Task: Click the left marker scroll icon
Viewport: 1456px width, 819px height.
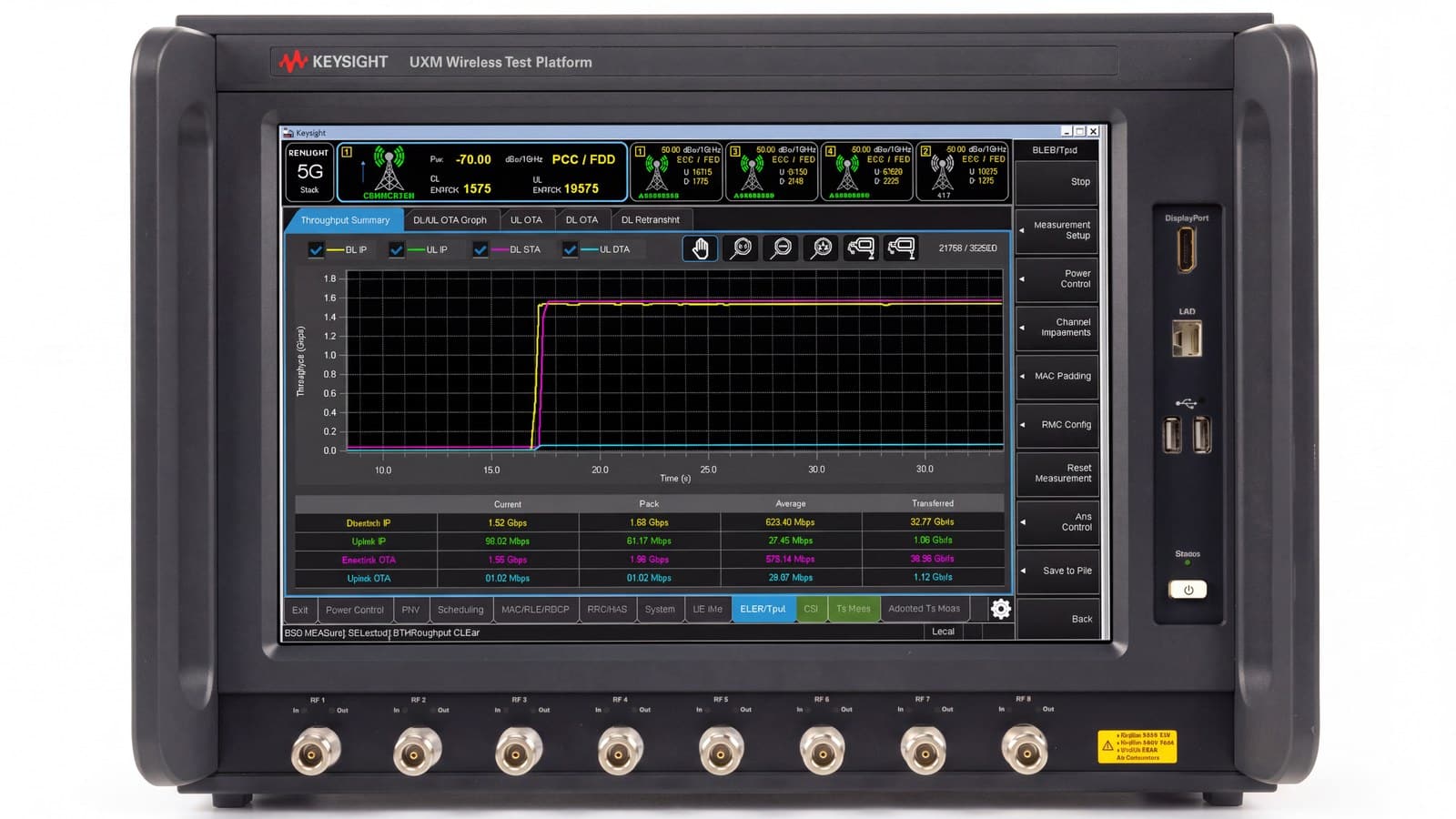Action: pos(861,248)
